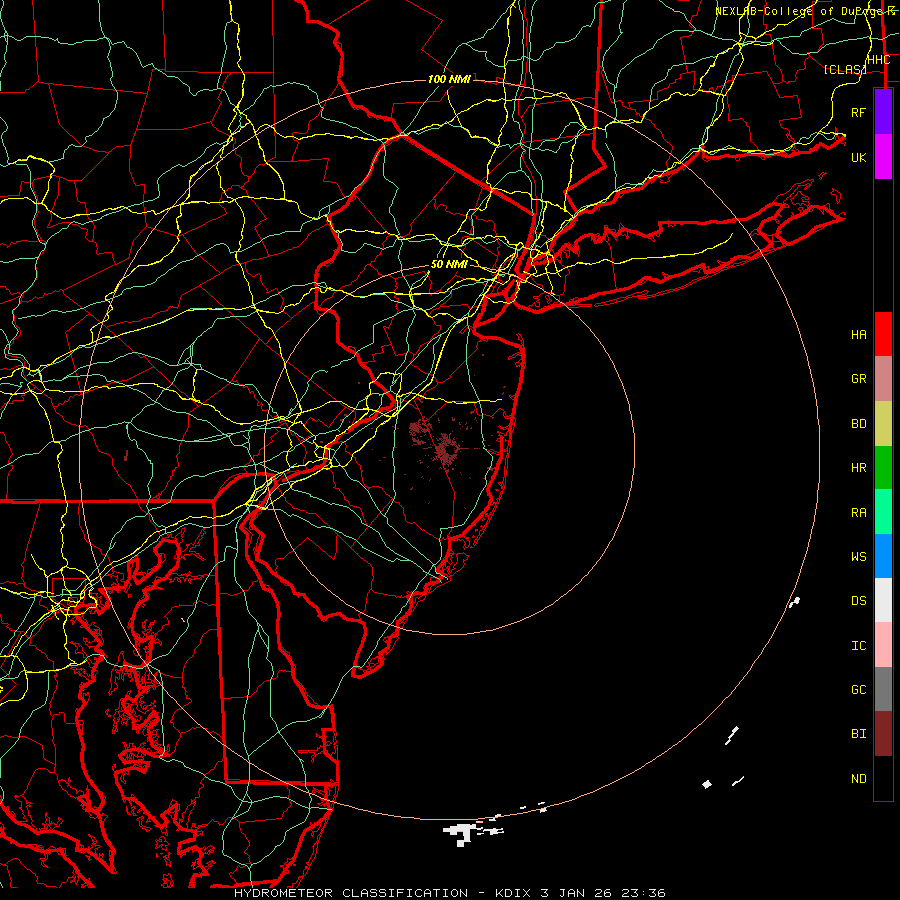Click the 'GR' legend label
Viewport: 900px width, 900px height.
coord(858,379)
